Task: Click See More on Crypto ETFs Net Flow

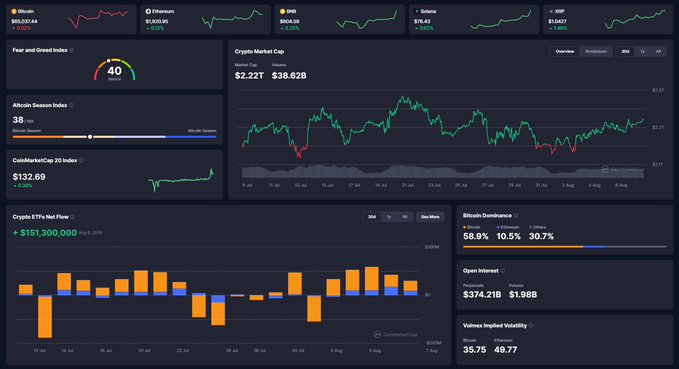Action: click(430, 217)
